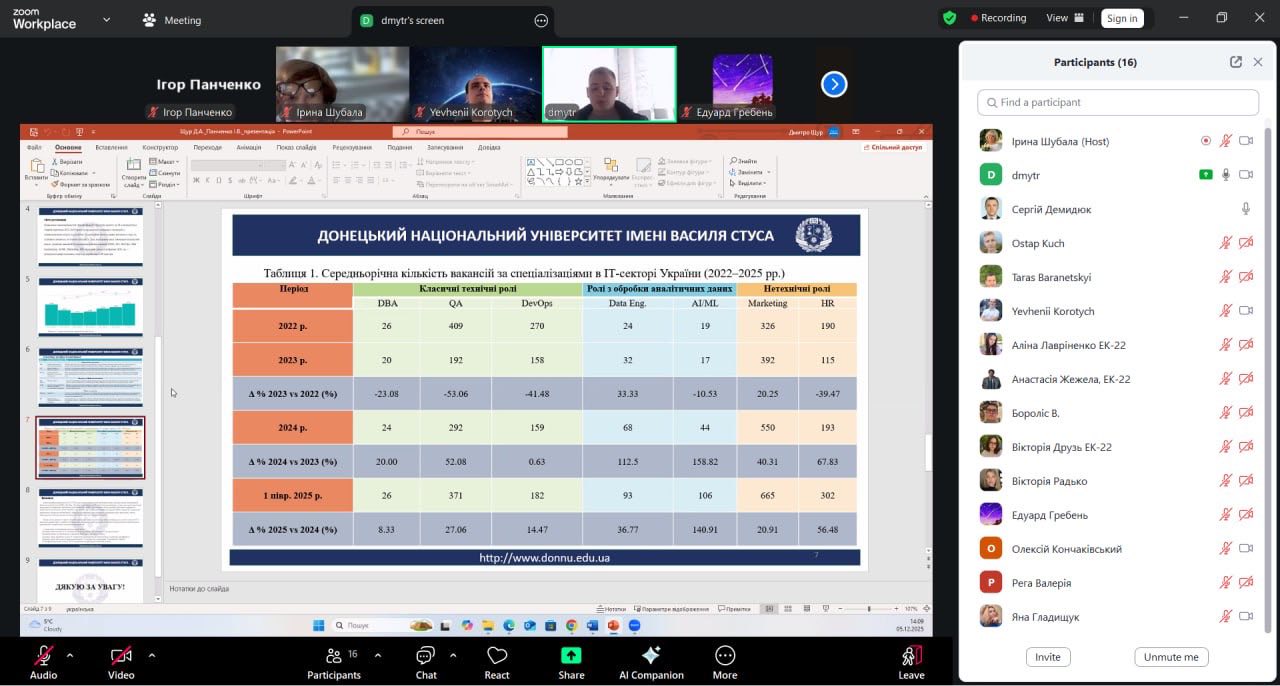Viewport: 1280px width, 686px height.
Task: Open the Meeting tab at top
Action: 172,20
